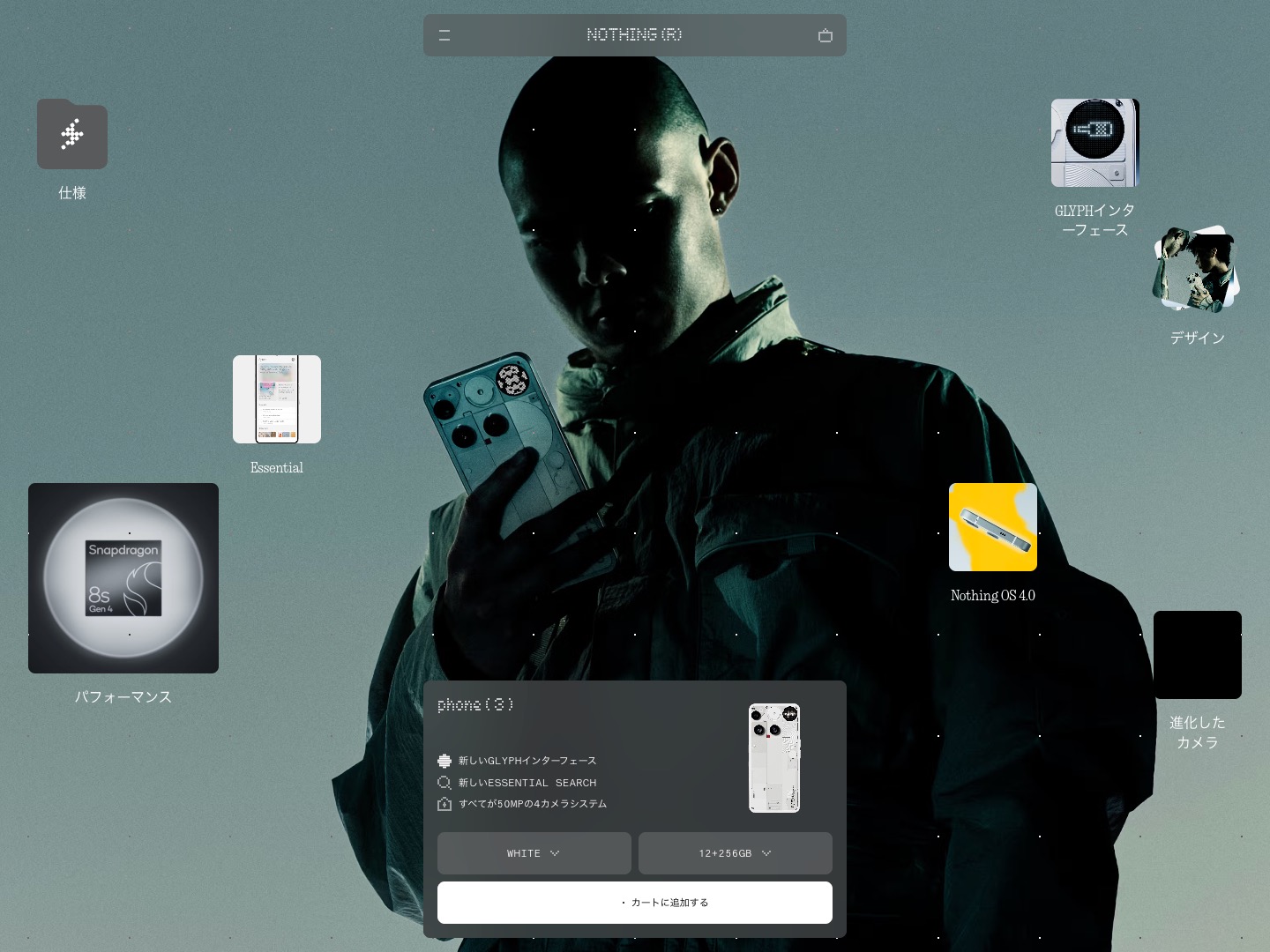Viewport: 1270px width, 952px height.
Task: Click the 新しいESSENTIAL SEARCH feature line
Action: tap(527, 783)
